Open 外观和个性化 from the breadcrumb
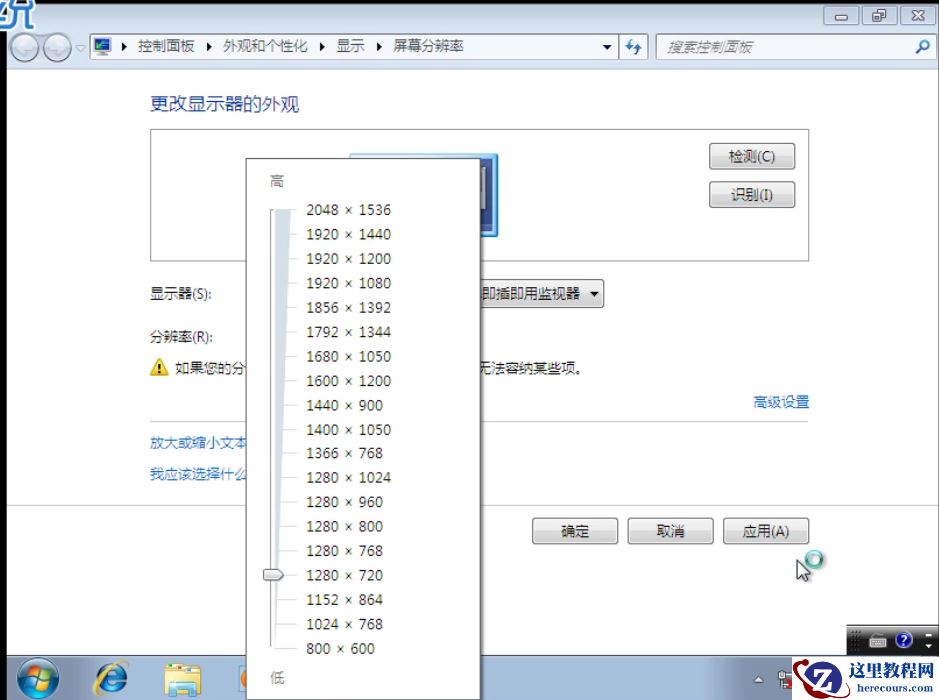Screen dimensions: 939x700 262,46
